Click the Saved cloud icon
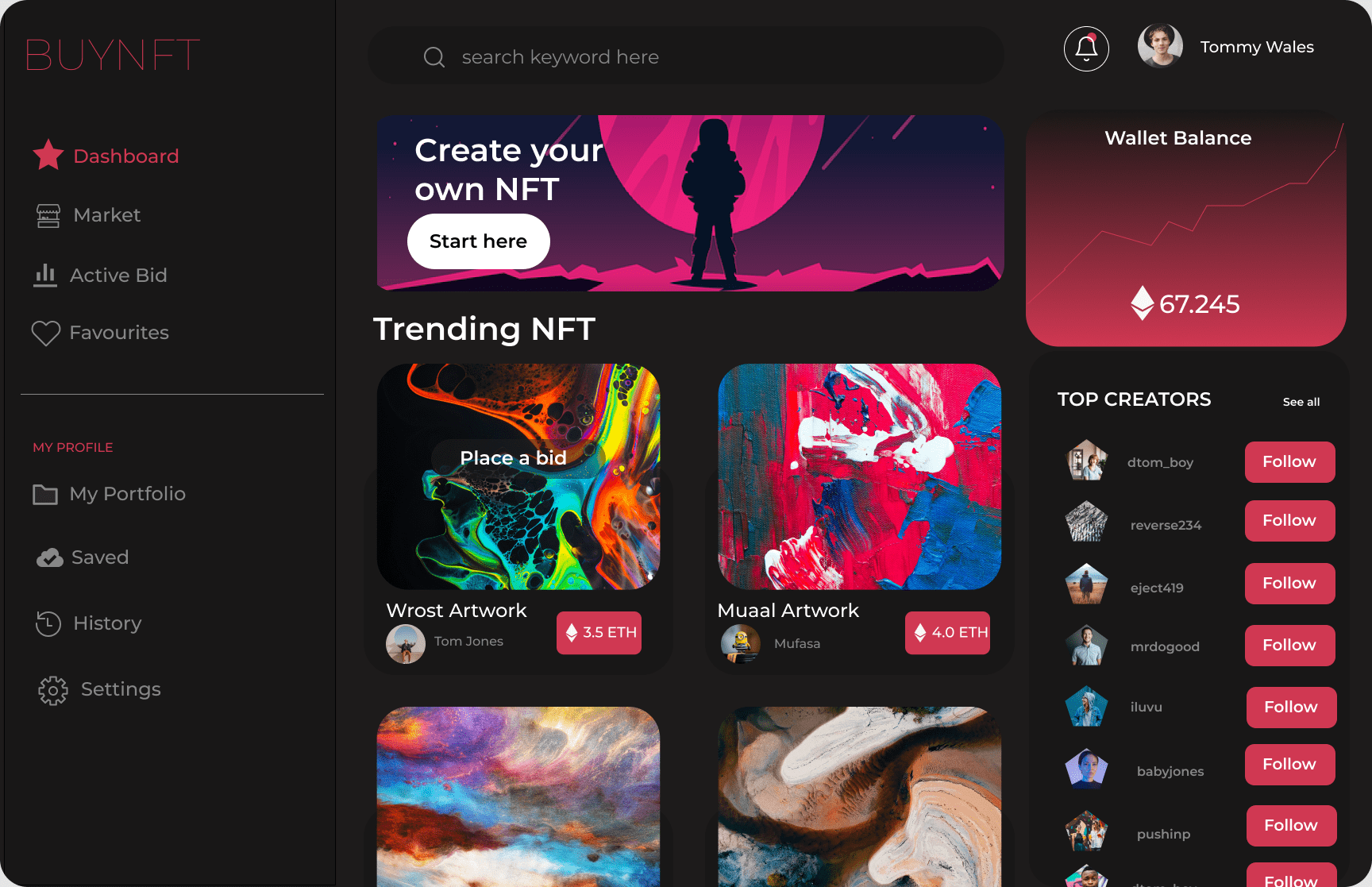The height and width of the screenshot is (887, 1372). click(50, 557)
